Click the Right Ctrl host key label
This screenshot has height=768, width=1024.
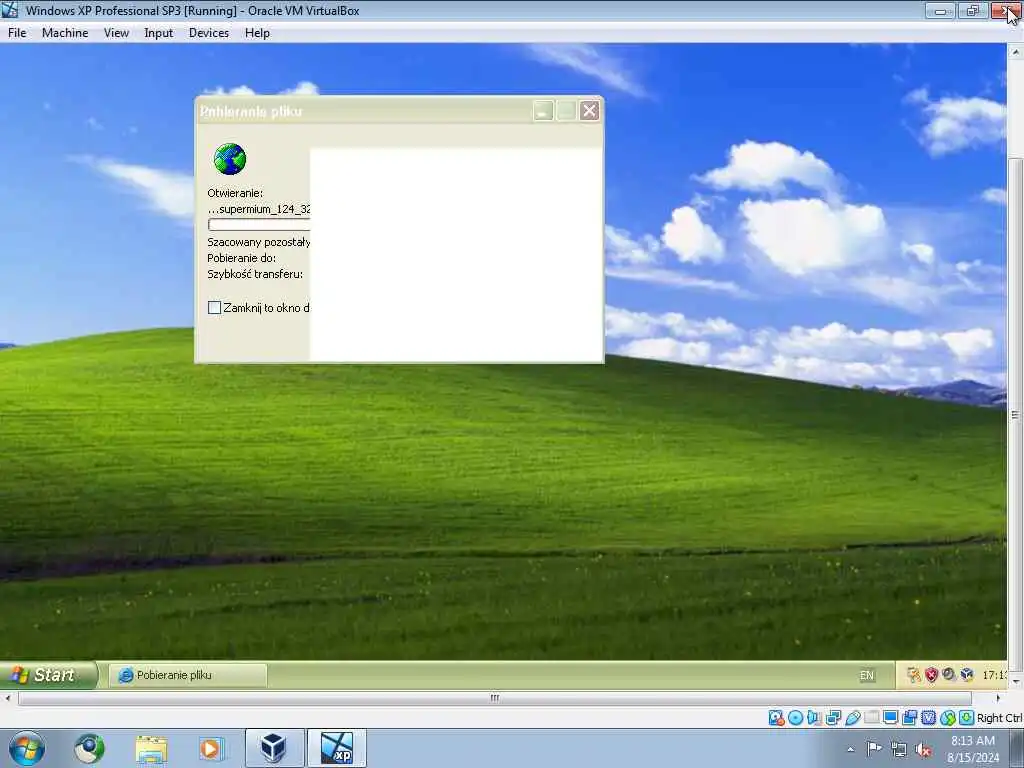999,718
